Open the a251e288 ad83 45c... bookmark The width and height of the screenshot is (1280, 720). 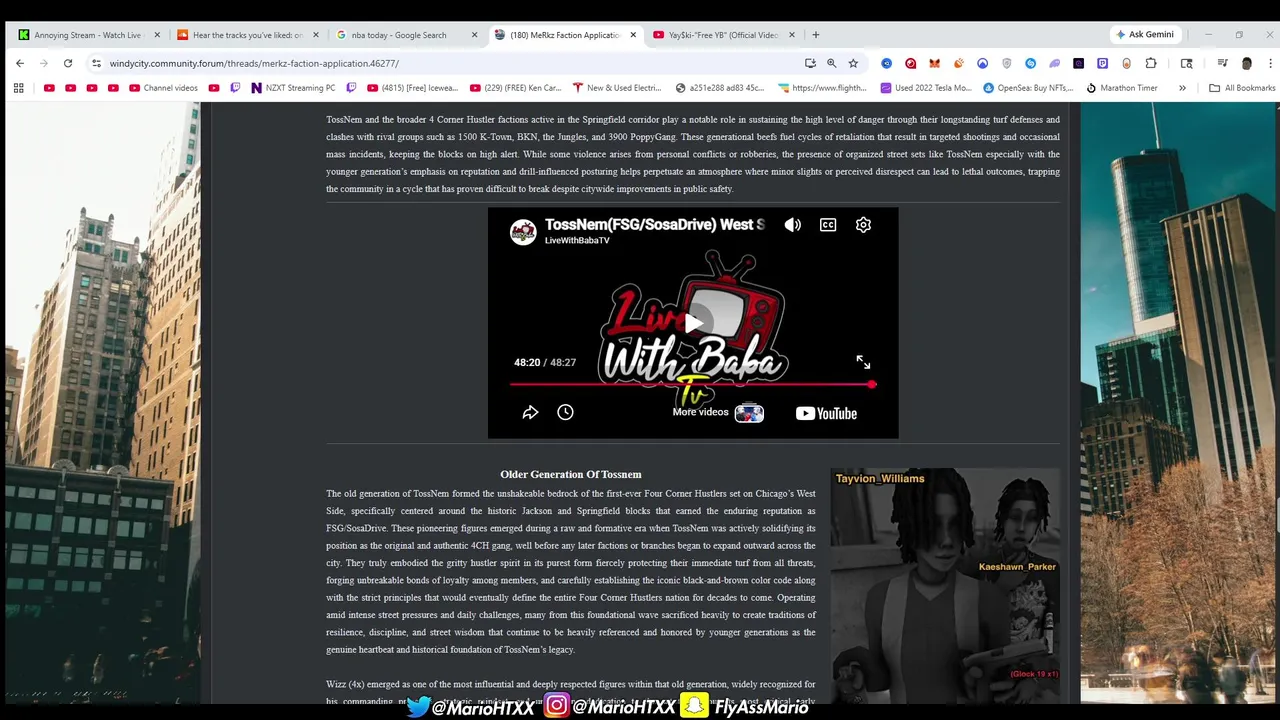720,88
